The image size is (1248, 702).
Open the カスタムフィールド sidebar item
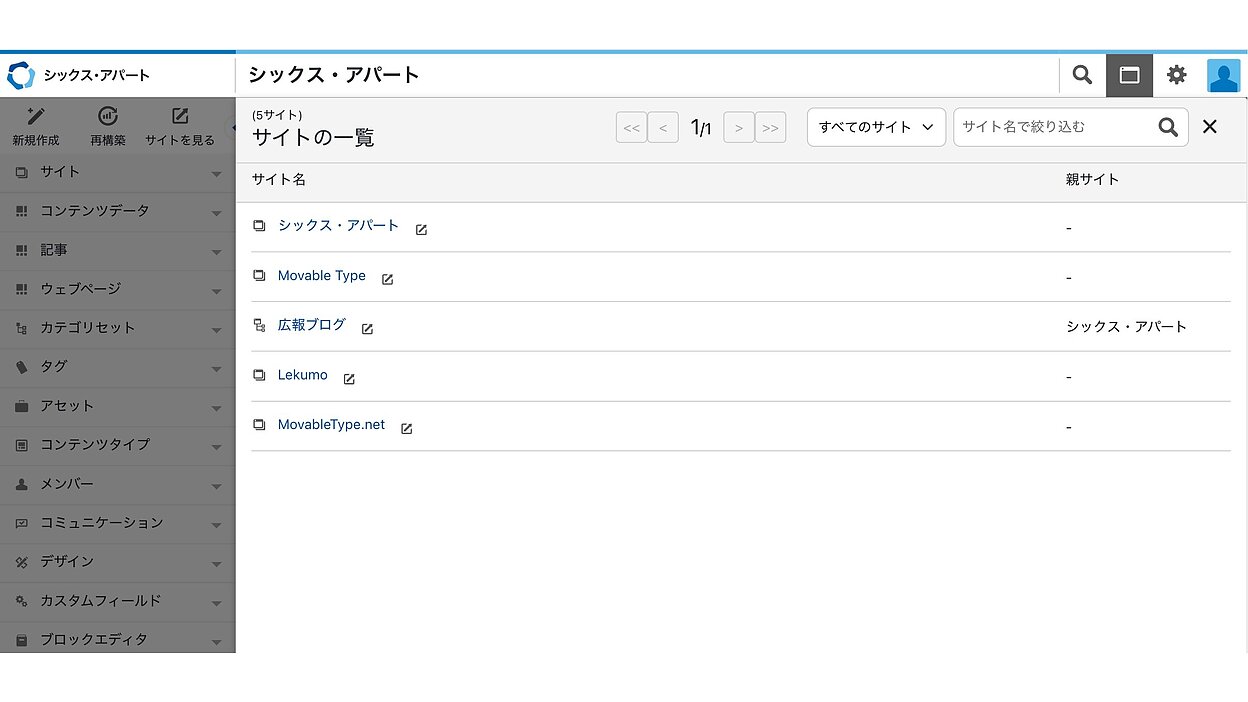click(117, 601)
